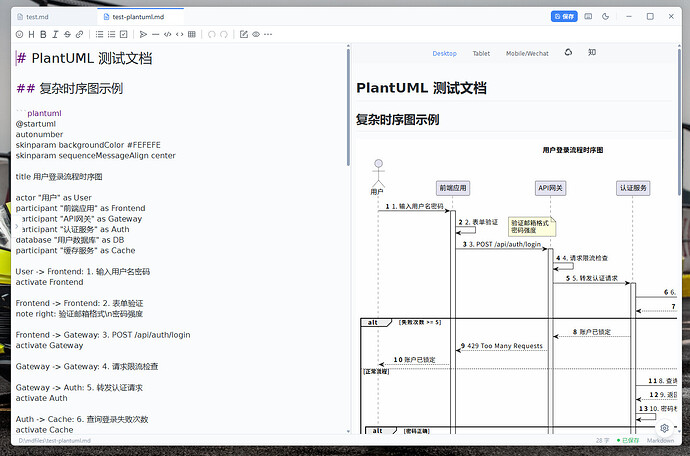Click the blue 保存 save button

coord(564,16)
